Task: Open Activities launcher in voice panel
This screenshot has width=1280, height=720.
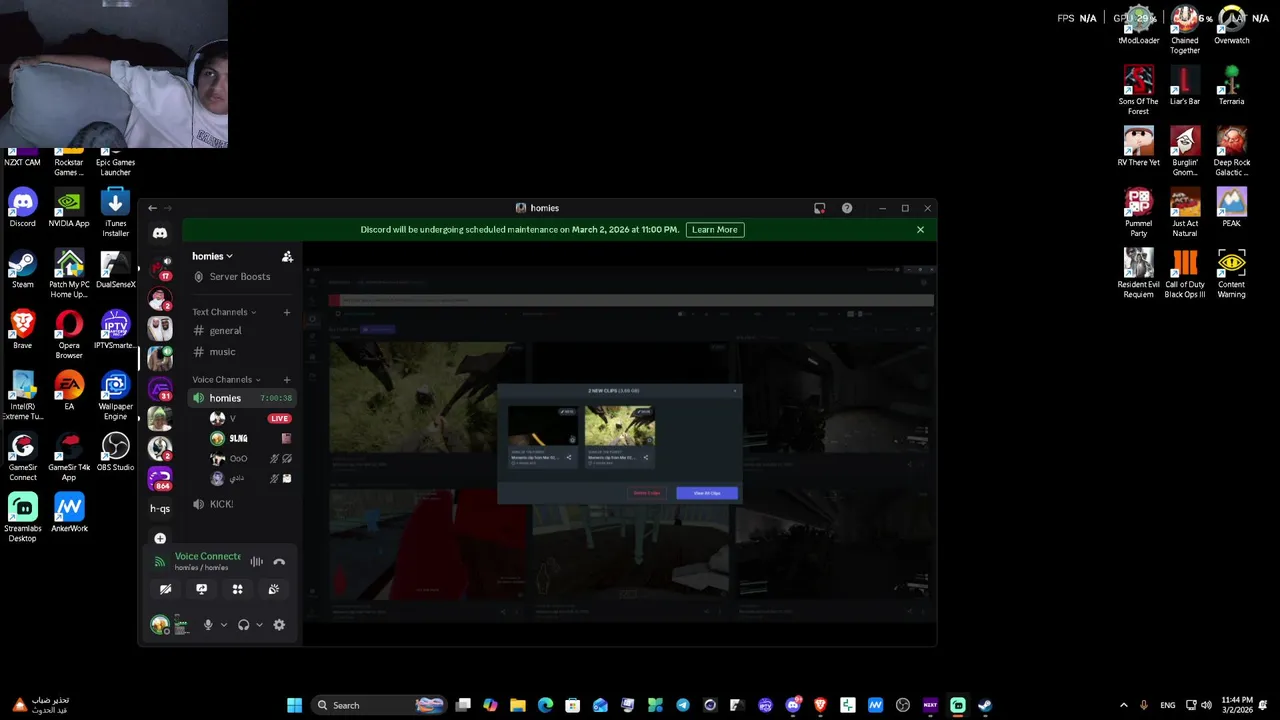Action: pyautogui.click(x=237, y=589)
